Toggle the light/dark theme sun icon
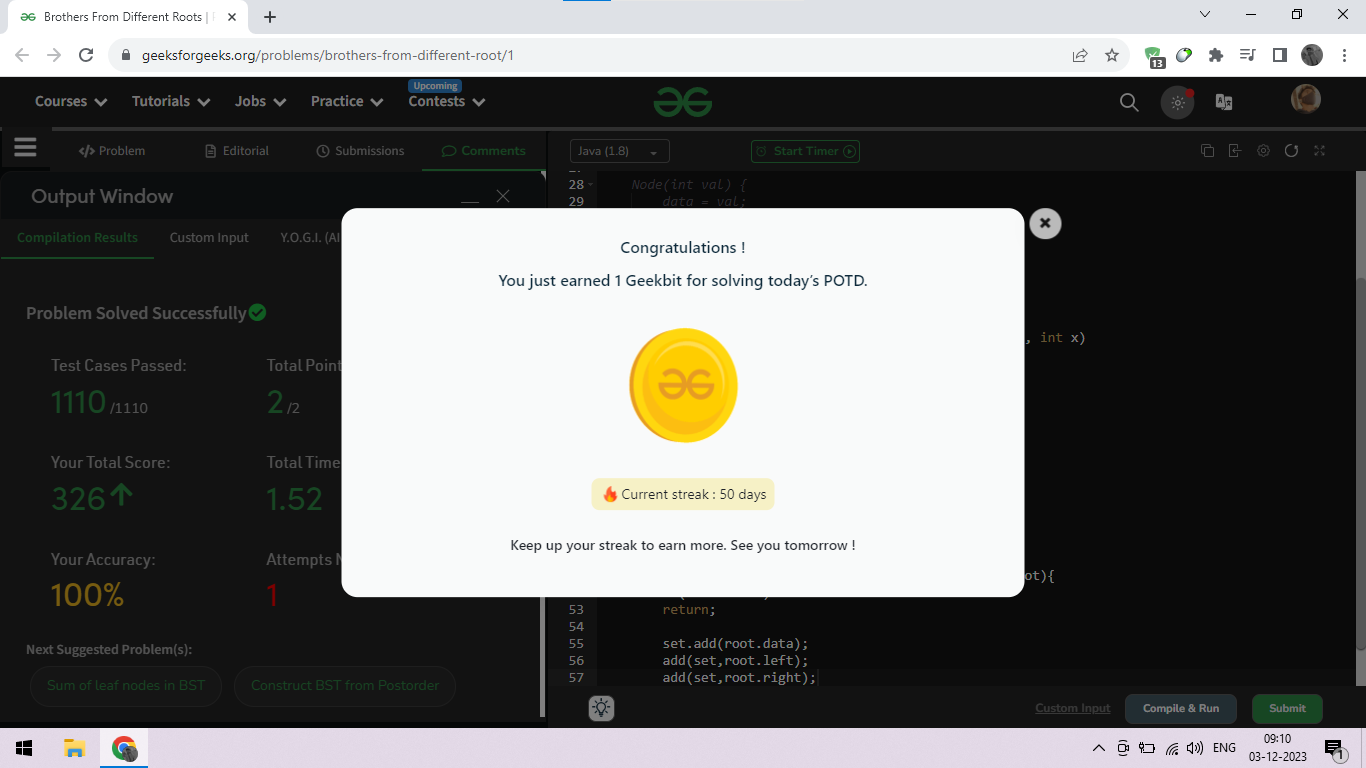Viewport: 1366px width, 768px height. [x=1177, y=102]
